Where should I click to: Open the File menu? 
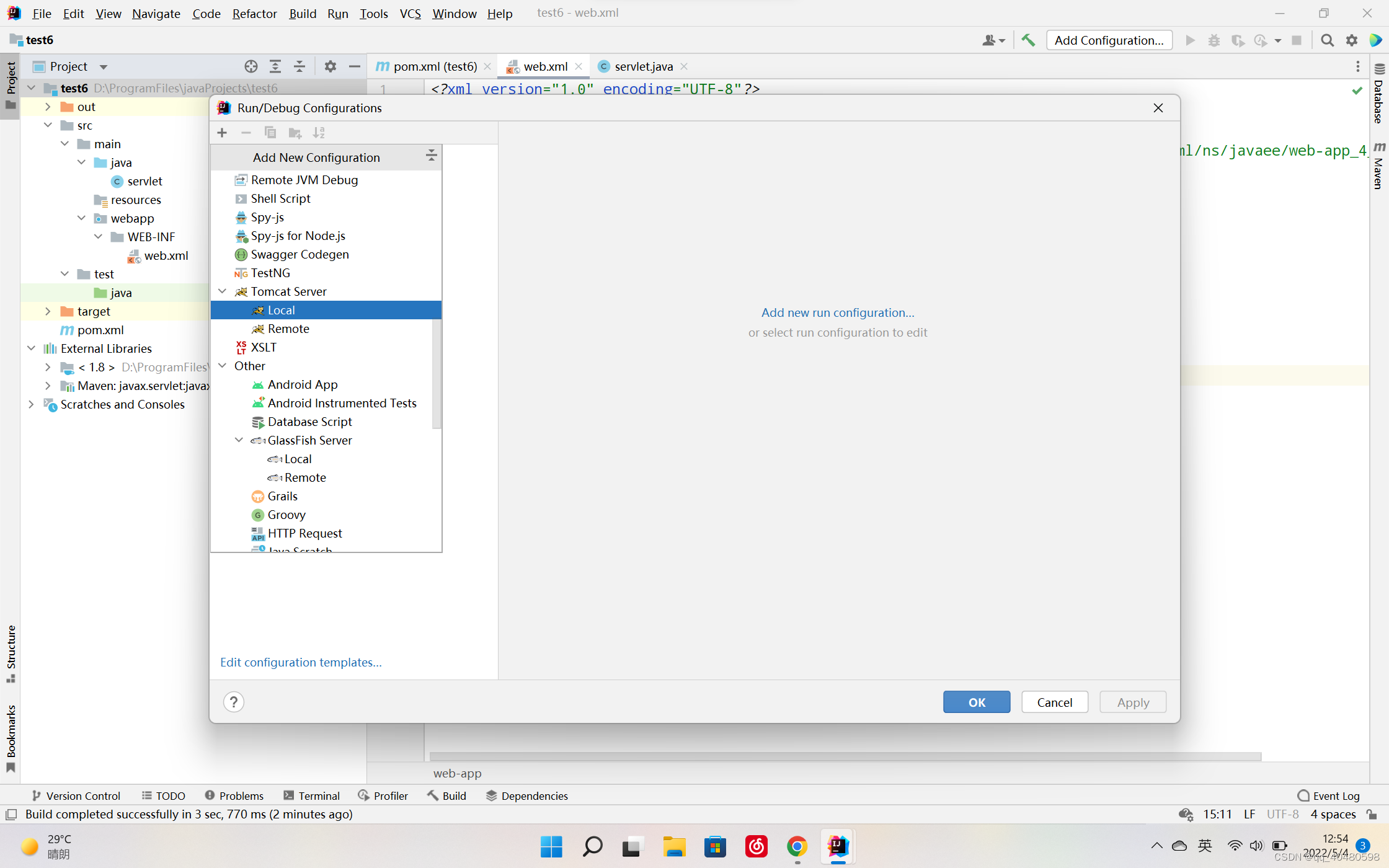(x=42, y=13)
